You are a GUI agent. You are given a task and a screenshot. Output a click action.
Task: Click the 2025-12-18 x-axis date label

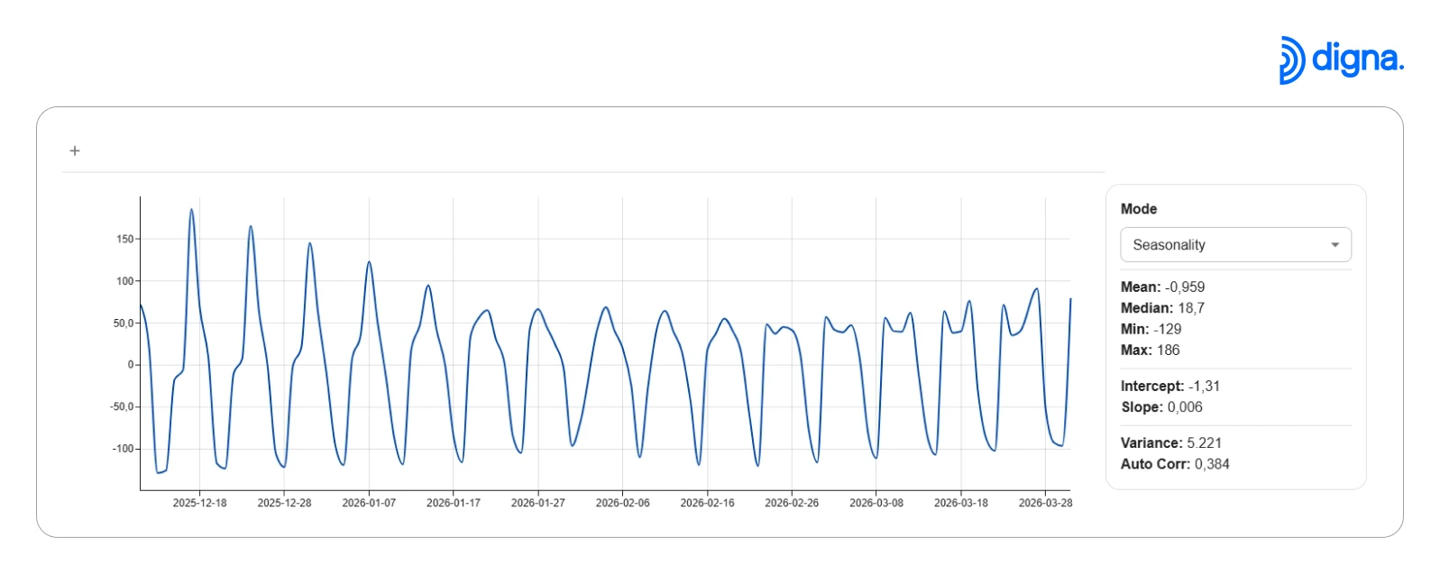tap(200, 503)
